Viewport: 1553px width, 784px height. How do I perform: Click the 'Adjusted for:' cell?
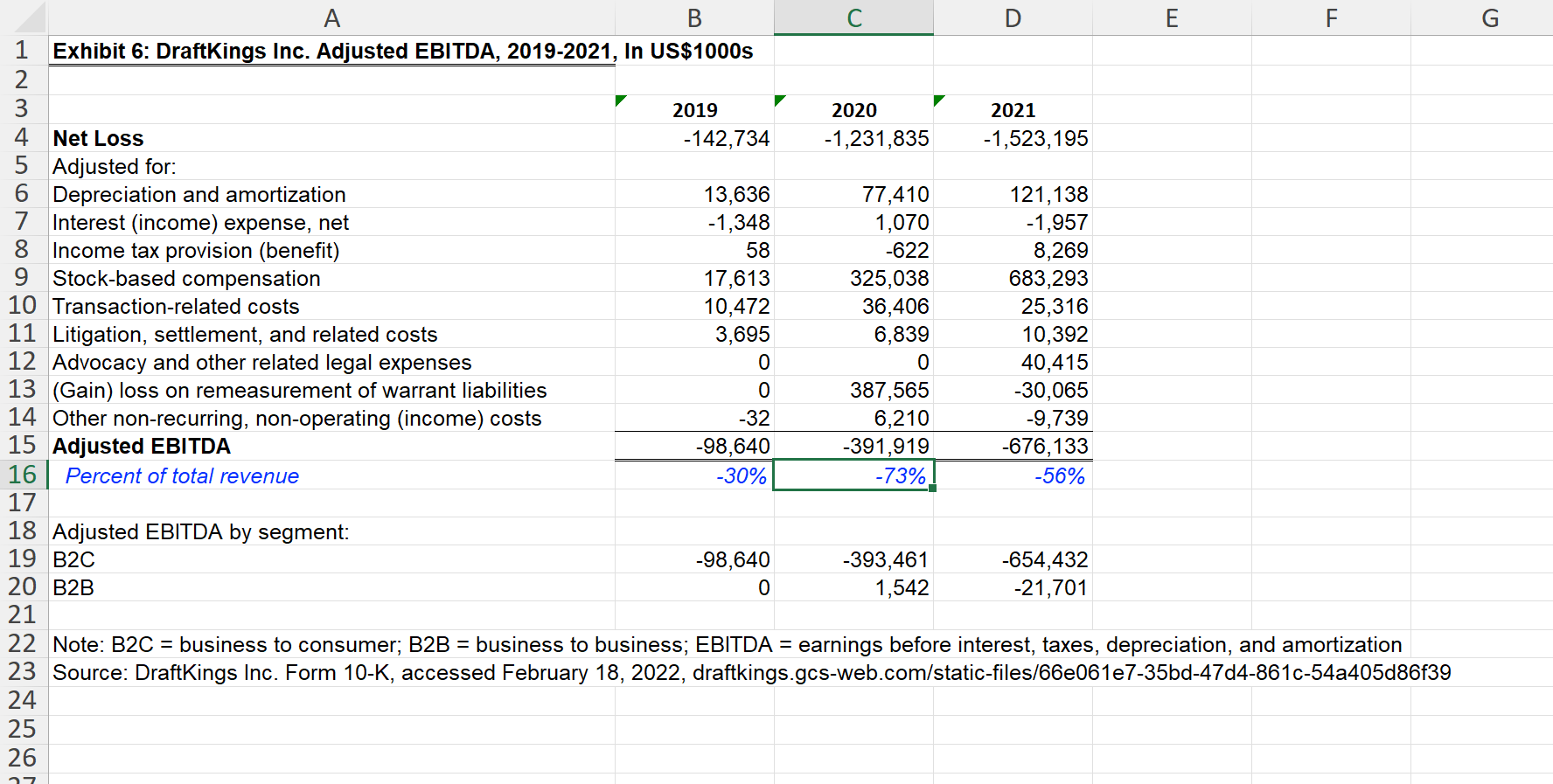(331, 166)
